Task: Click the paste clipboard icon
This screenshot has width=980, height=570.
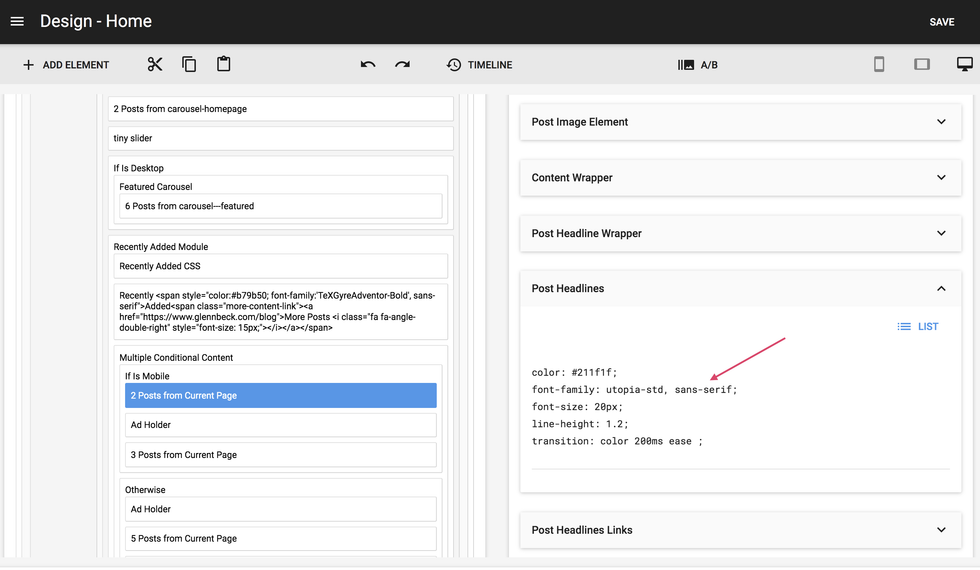Action: point(224,65)
